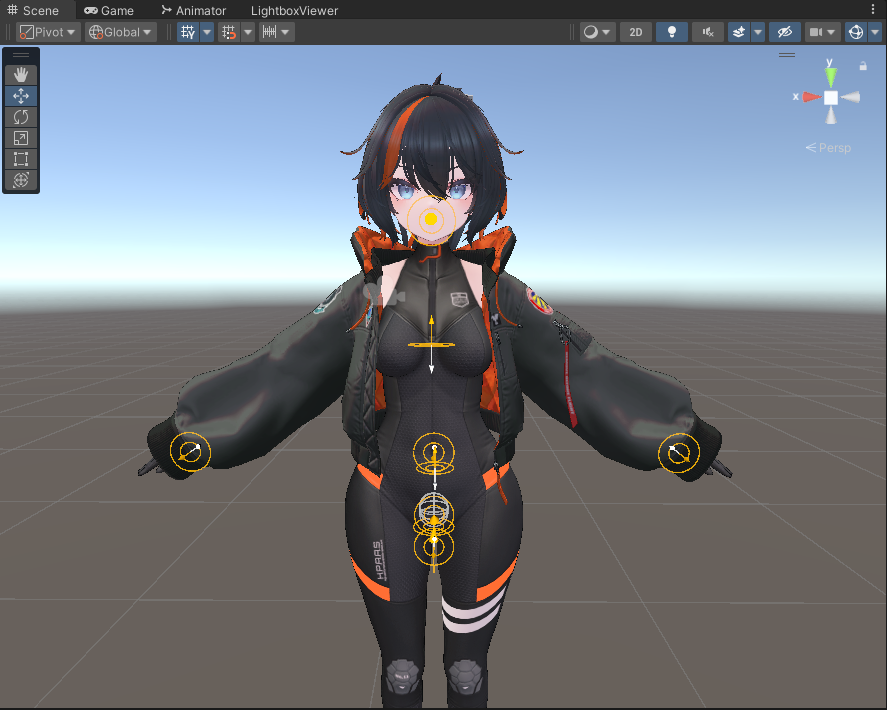Expand the camera settings dropdown arrow
Viewport: 887px width, 710px height.
pyautogui.click(x=831, y=32)
